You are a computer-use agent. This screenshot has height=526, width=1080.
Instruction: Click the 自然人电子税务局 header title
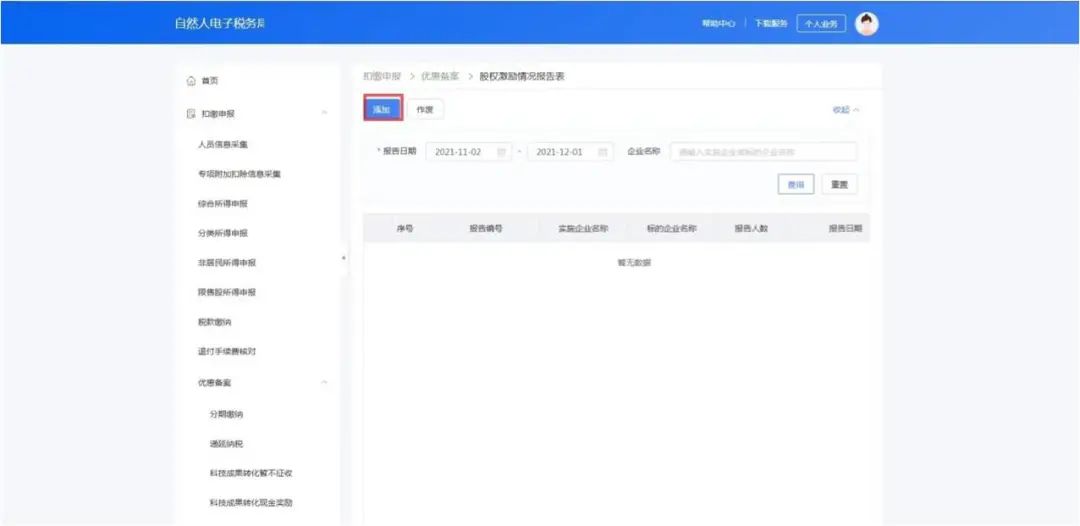[x=220, y=23]
